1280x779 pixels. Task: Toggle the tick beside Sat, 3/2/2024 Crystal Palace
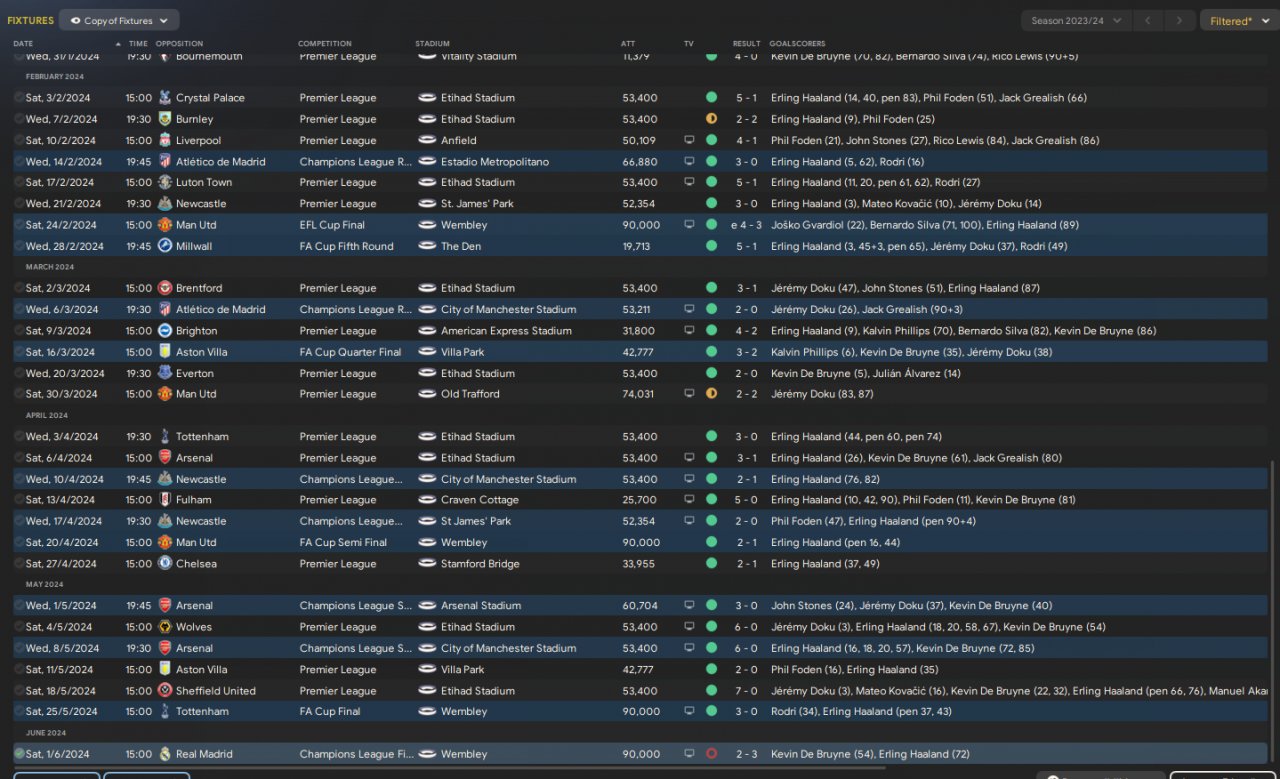point(19,98)
